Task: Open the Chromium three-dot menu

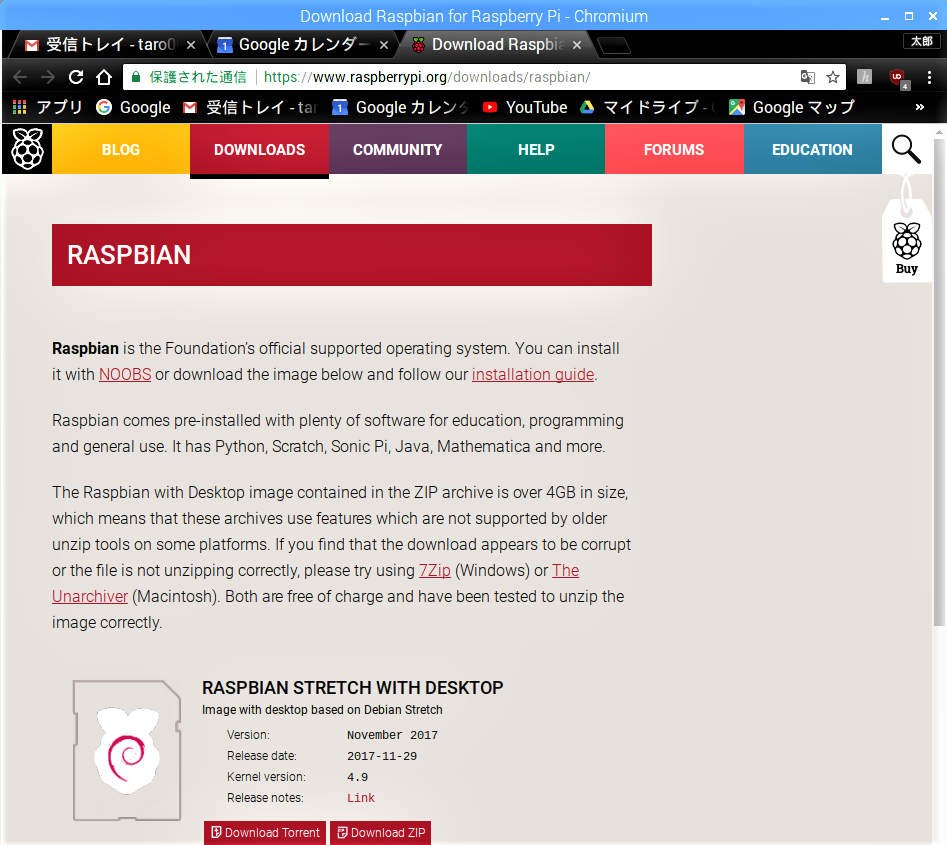Action: 929,77
